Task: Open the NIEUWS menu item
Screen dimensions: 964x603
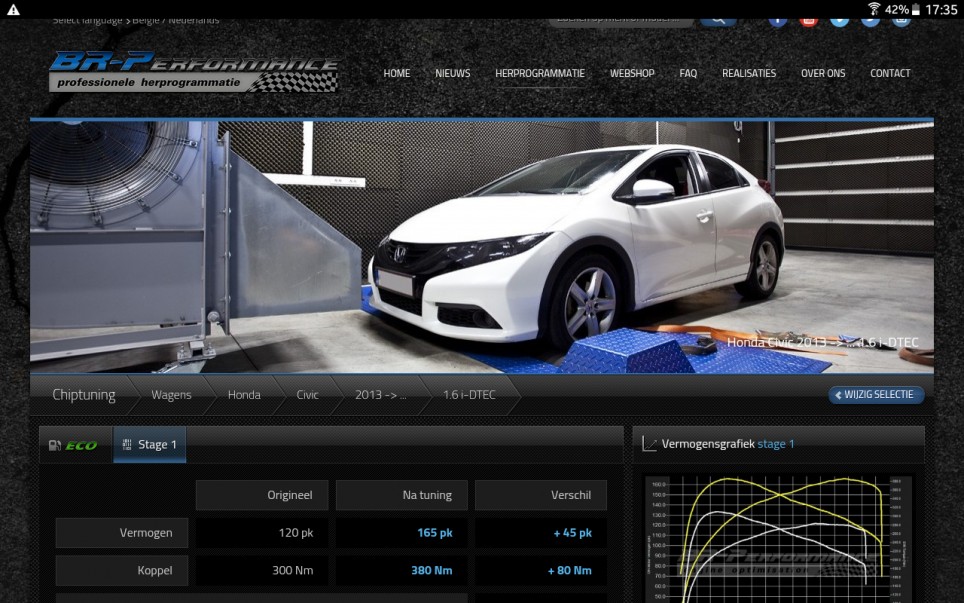Action: coord(452,73)
